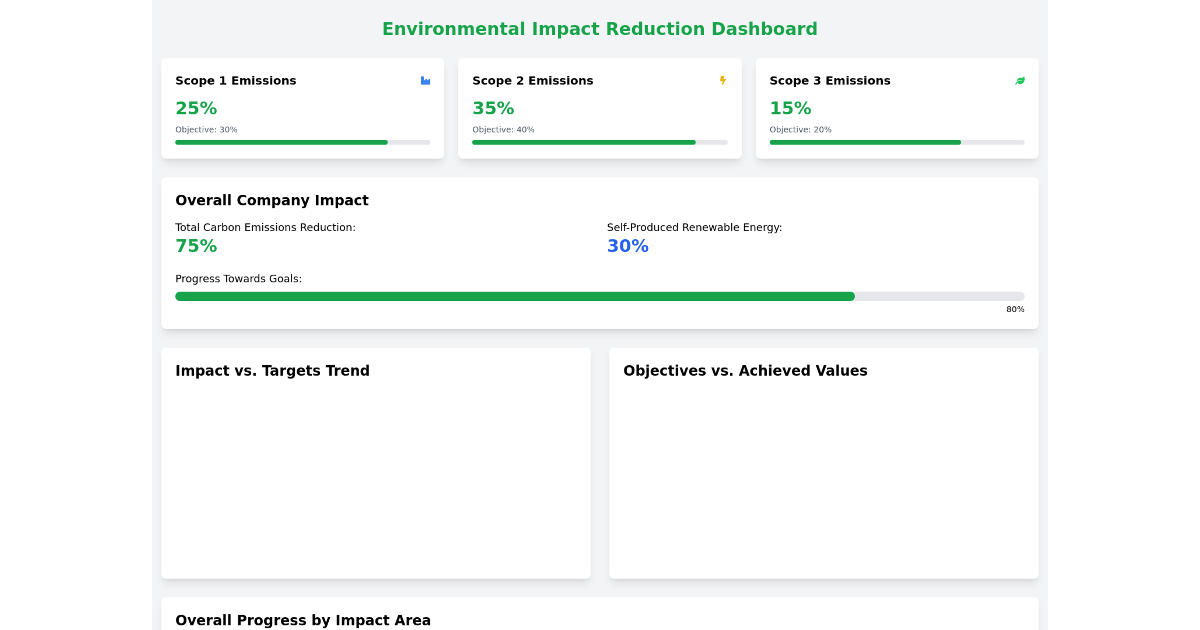Select the Impact vs. Targets Trend title
Image resolution: width=1200 pixels, height=630 pixels.
(x=272, y=370)
